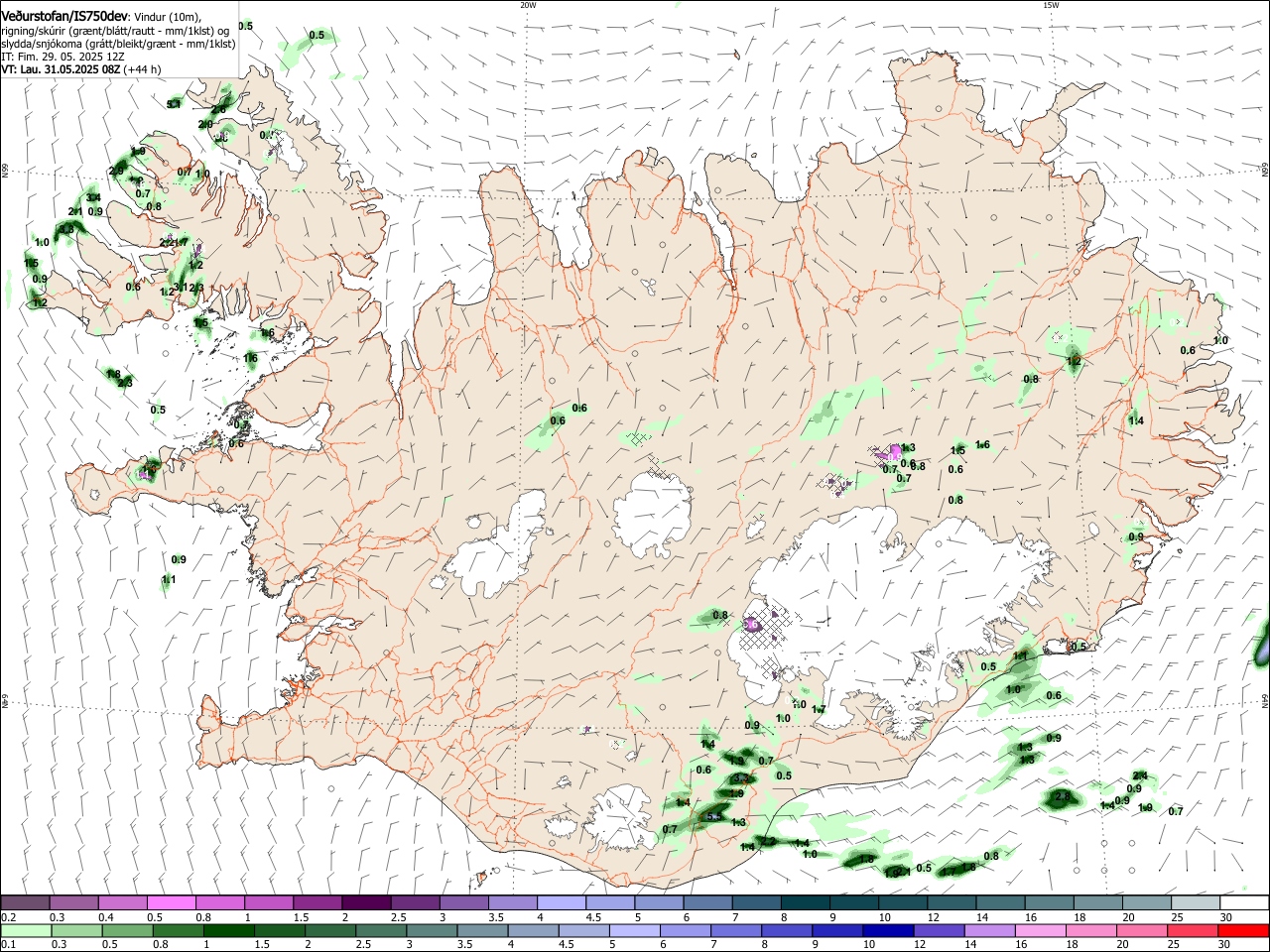Click the 20W longitude label
The height and width of the screenshot is (952, 1270).
528,5
